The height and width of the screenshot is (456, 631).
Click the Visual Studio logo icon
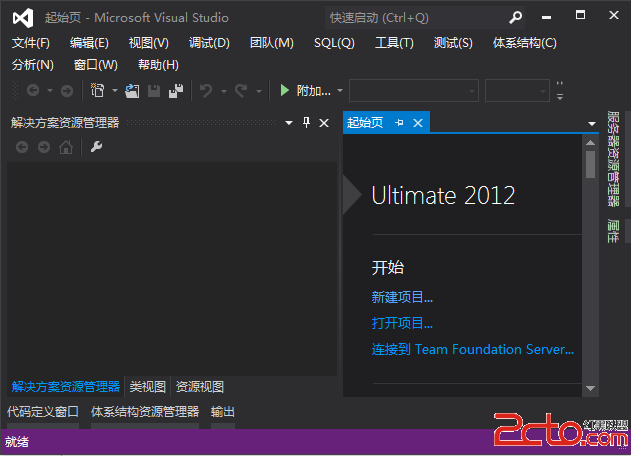pos(23,18)
